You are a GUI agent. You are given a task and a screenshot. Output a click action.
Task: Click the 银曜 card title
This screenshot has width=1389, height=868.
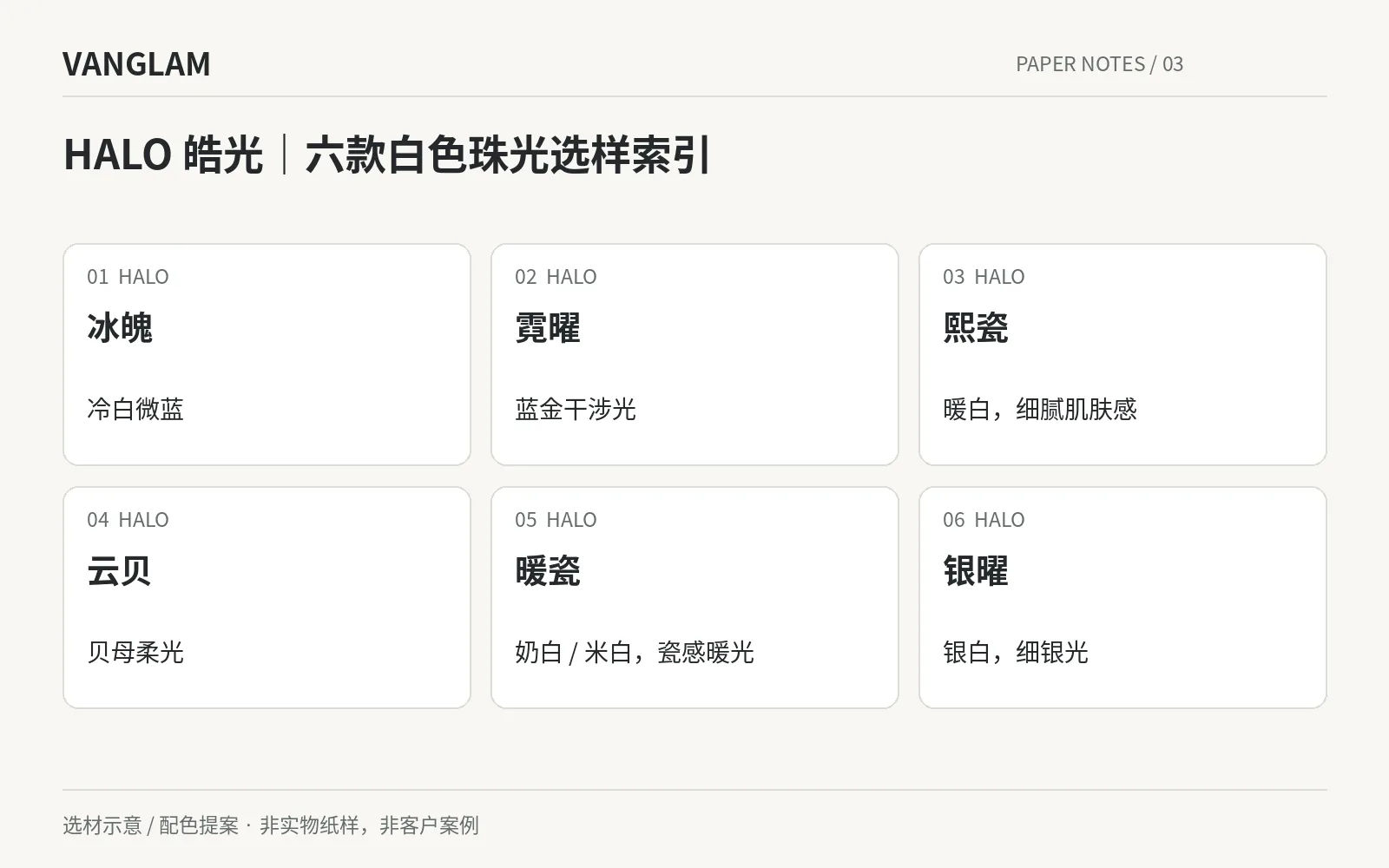tap(976, 571)
